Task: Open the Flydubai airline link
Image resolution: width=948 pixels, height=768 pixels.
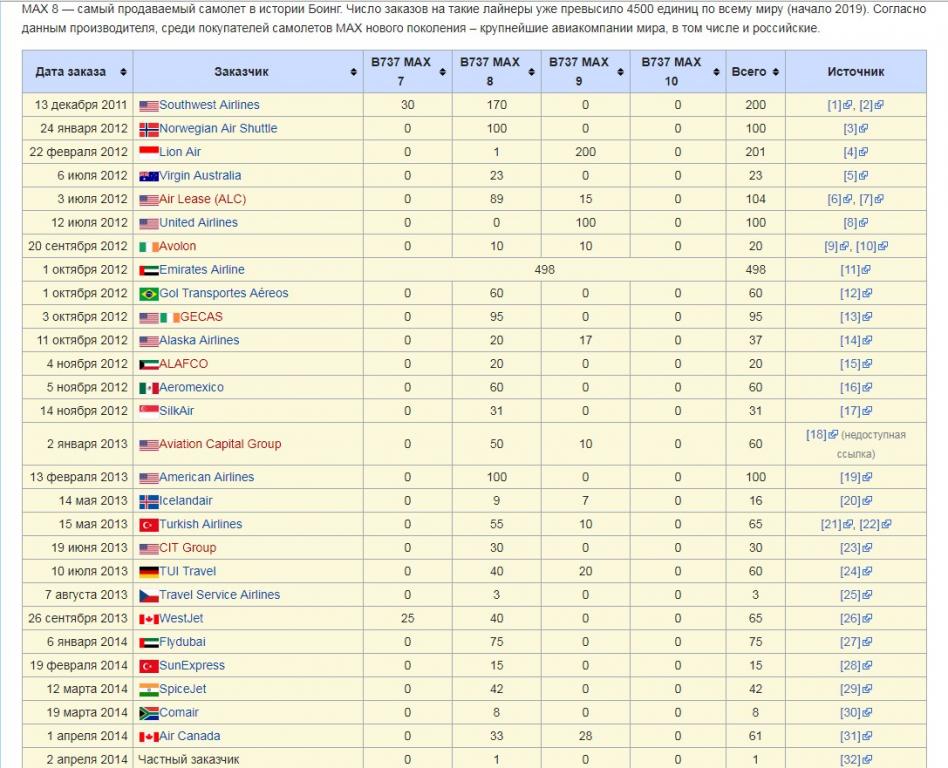Action: coord(182,642)
